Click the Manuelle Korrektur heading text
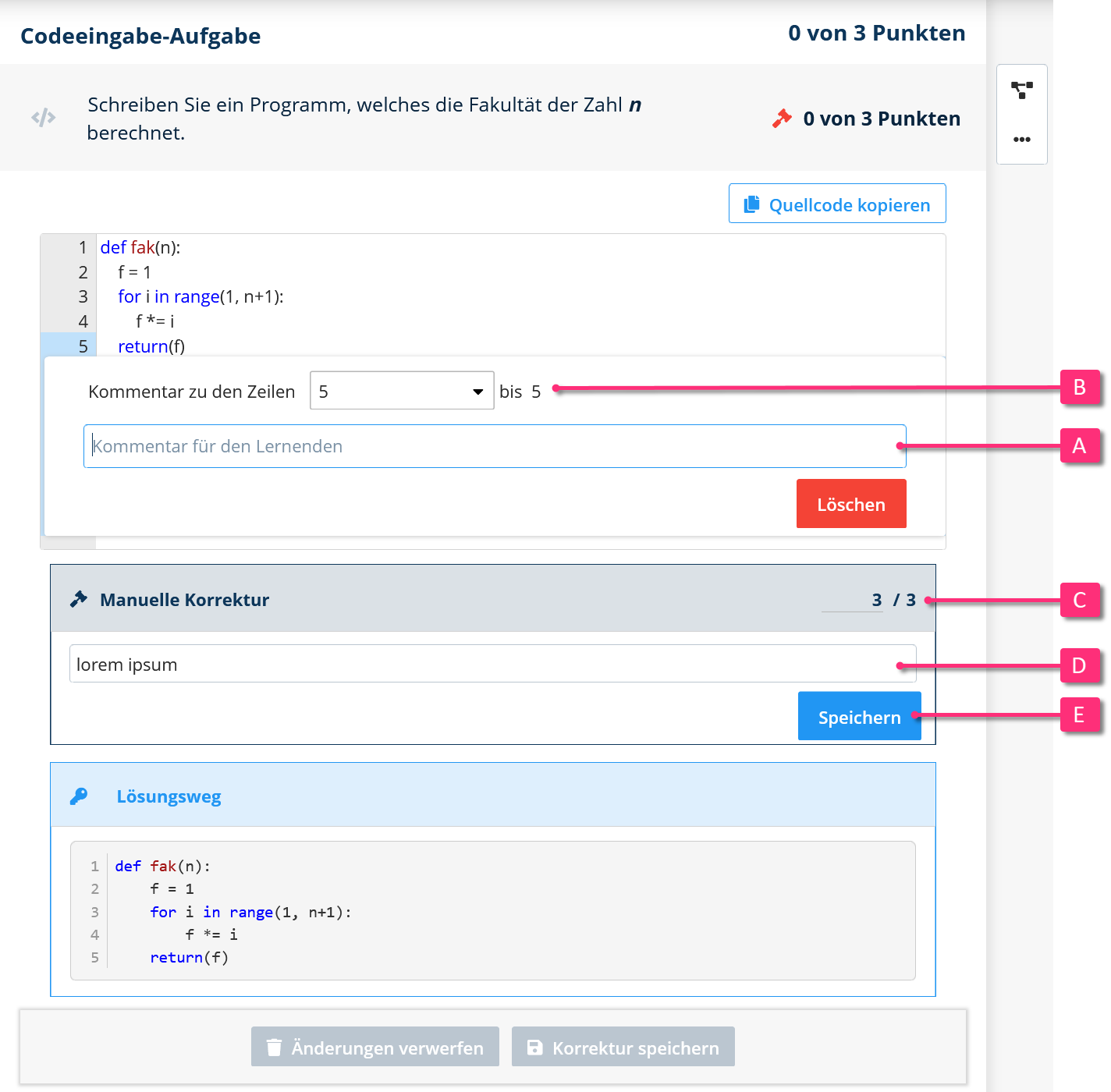This screenshot has height=1092, width=1111. 184,600
